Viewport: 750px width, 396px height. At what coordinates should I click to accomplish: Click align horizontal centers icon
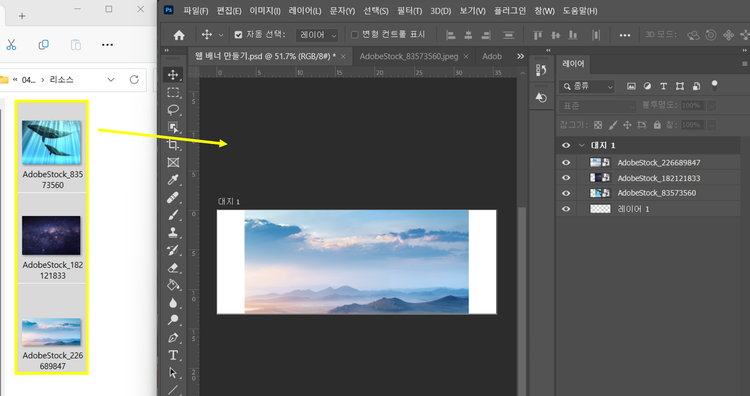click(468, 35)
